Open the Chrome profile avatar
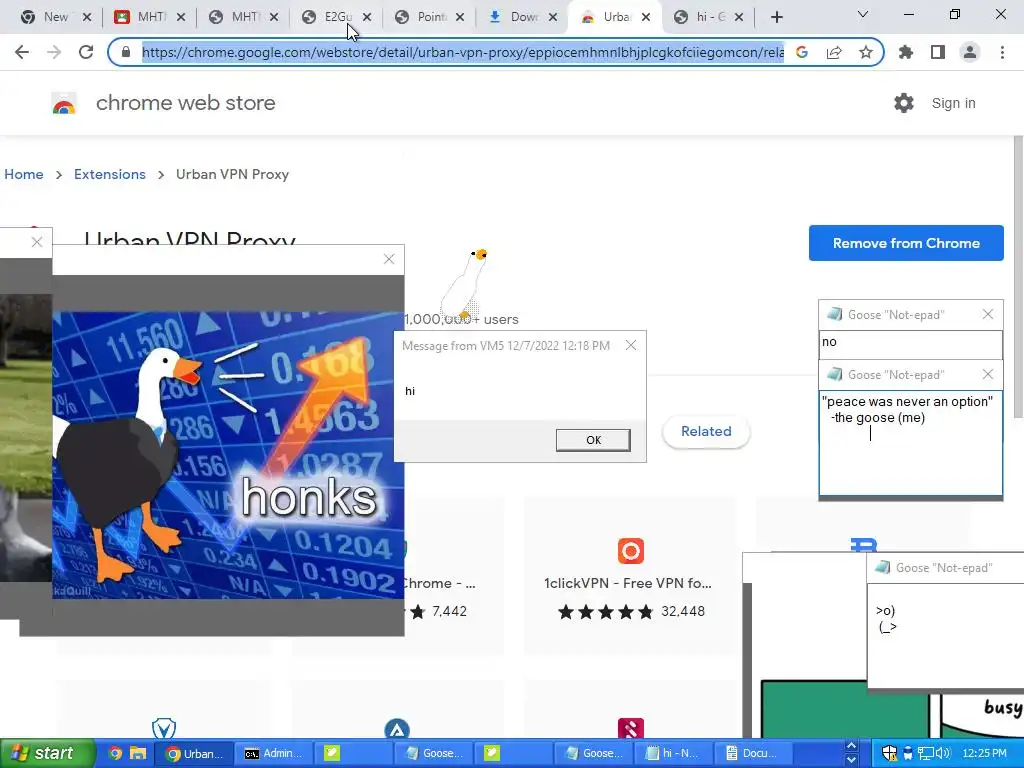The width and height of the screenshot is (1024, 768). (x=970, y=52)
